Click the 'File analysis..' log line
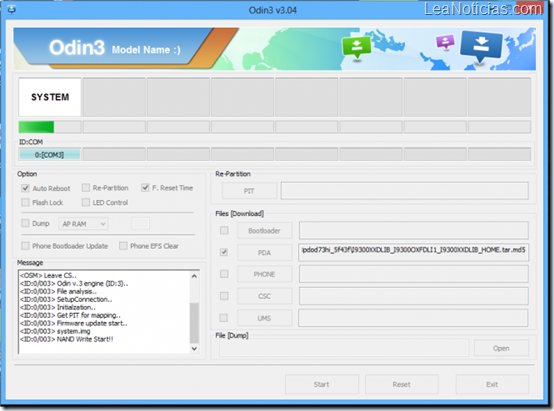554x411 pixels. click(x=58, y=291)
